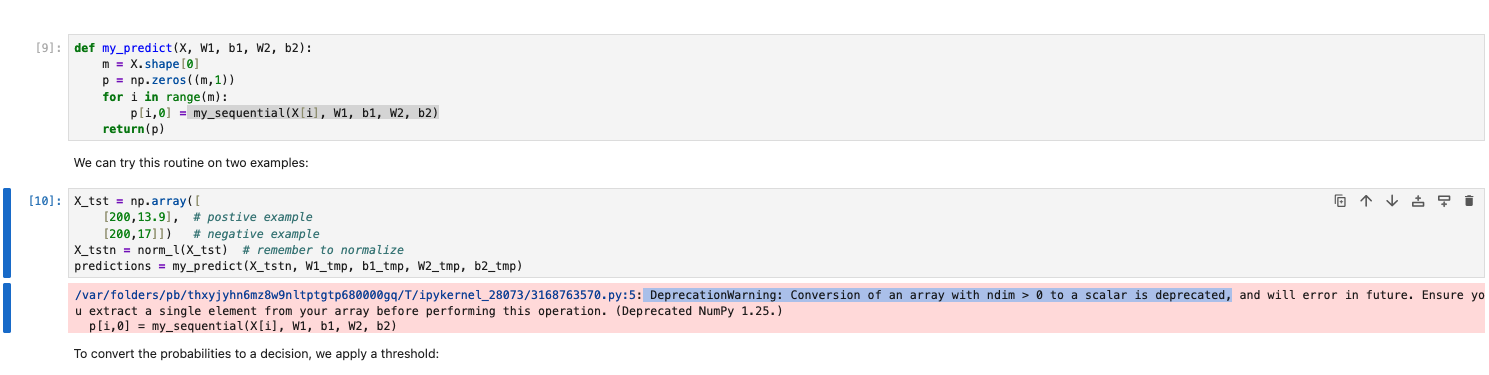
Task: Move cell 10 down with arrow icon
Action: coord(1391,201)
